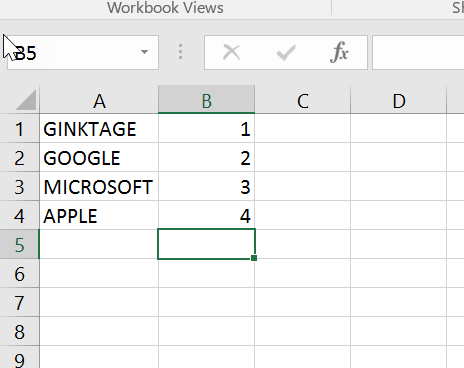Expand the Name Box dropdown arrow
This screenshot has height=368, width=464.
144,52
